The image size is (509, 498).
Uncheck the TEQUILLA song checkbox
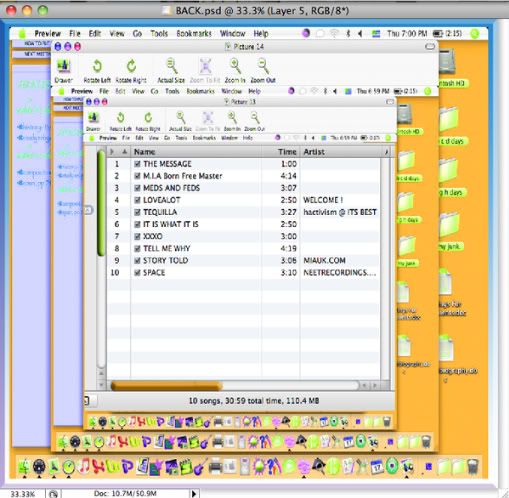(x=137, y=212)
